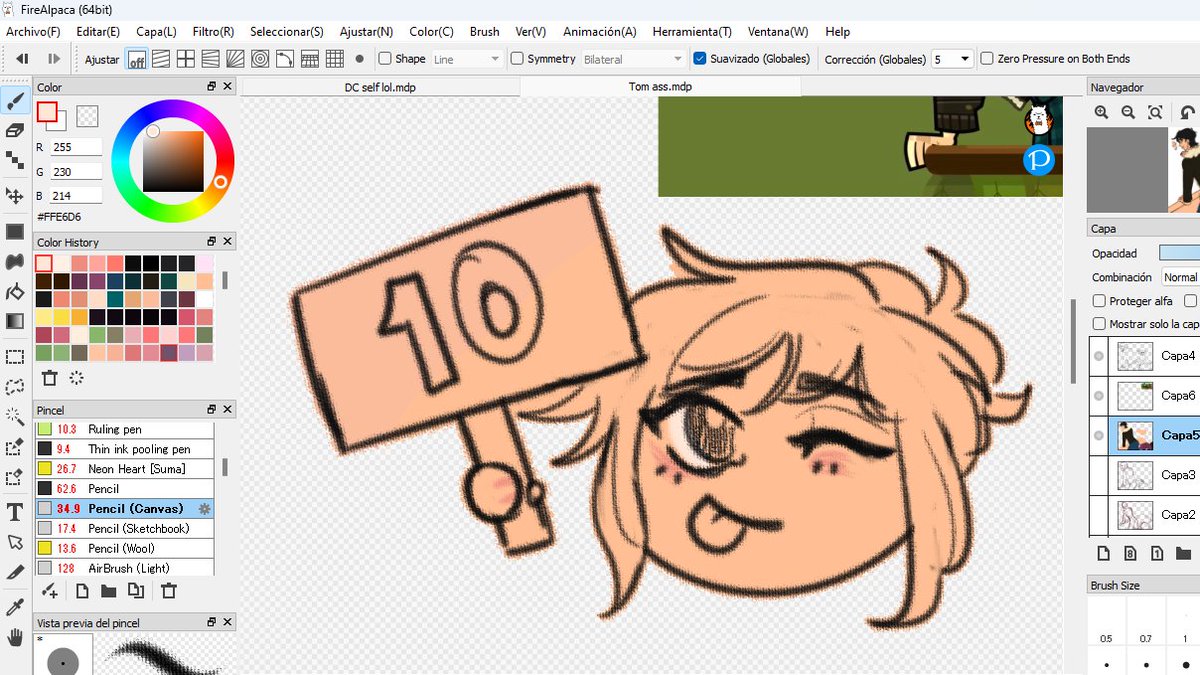This screenshot has width=1200, height=675.
Task: Enable the Symmetry checkbox
Action: (517, 59)
